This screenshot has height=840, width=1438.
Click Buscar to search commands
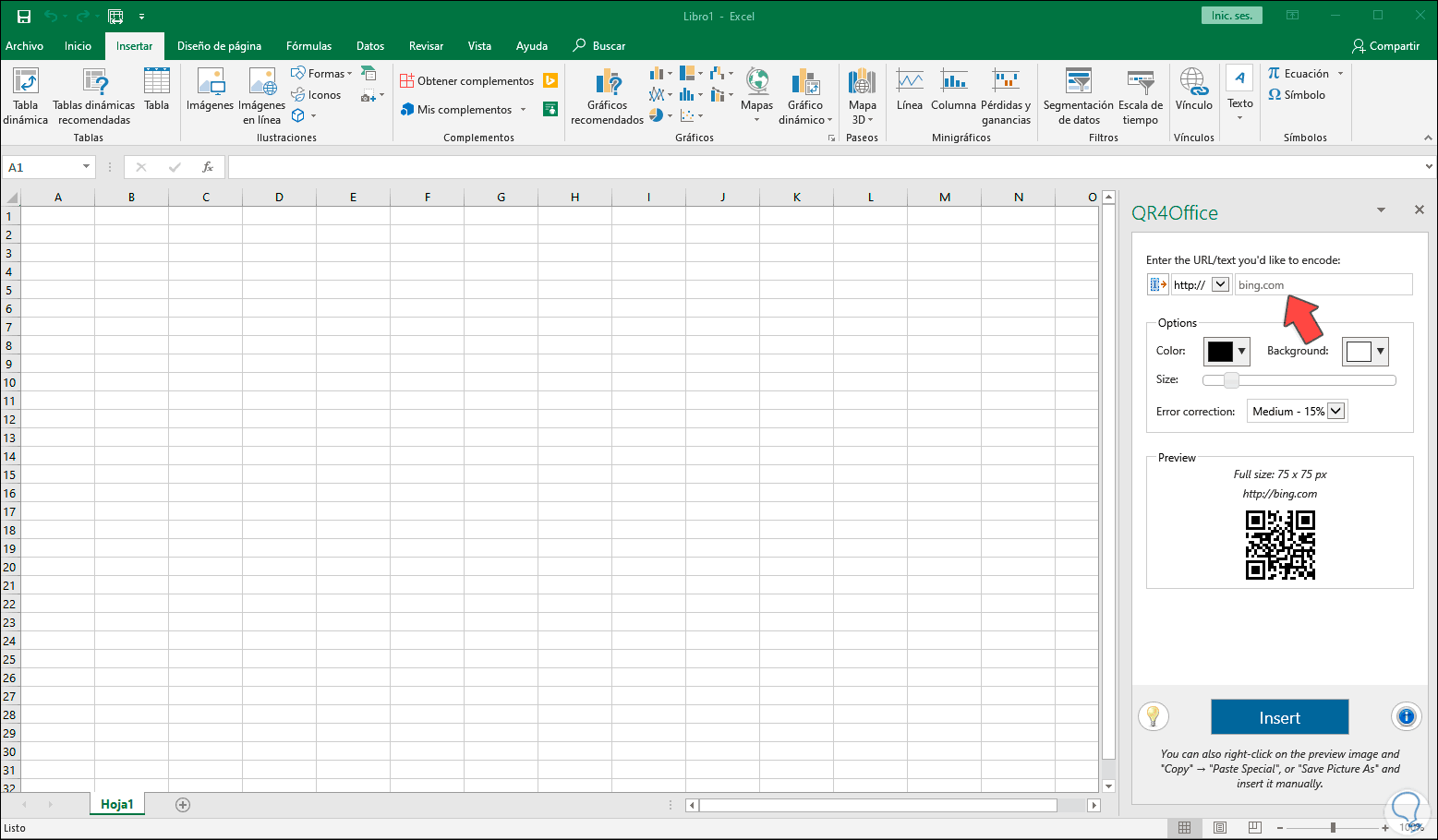pyautogui.click(x=598, y=46)
